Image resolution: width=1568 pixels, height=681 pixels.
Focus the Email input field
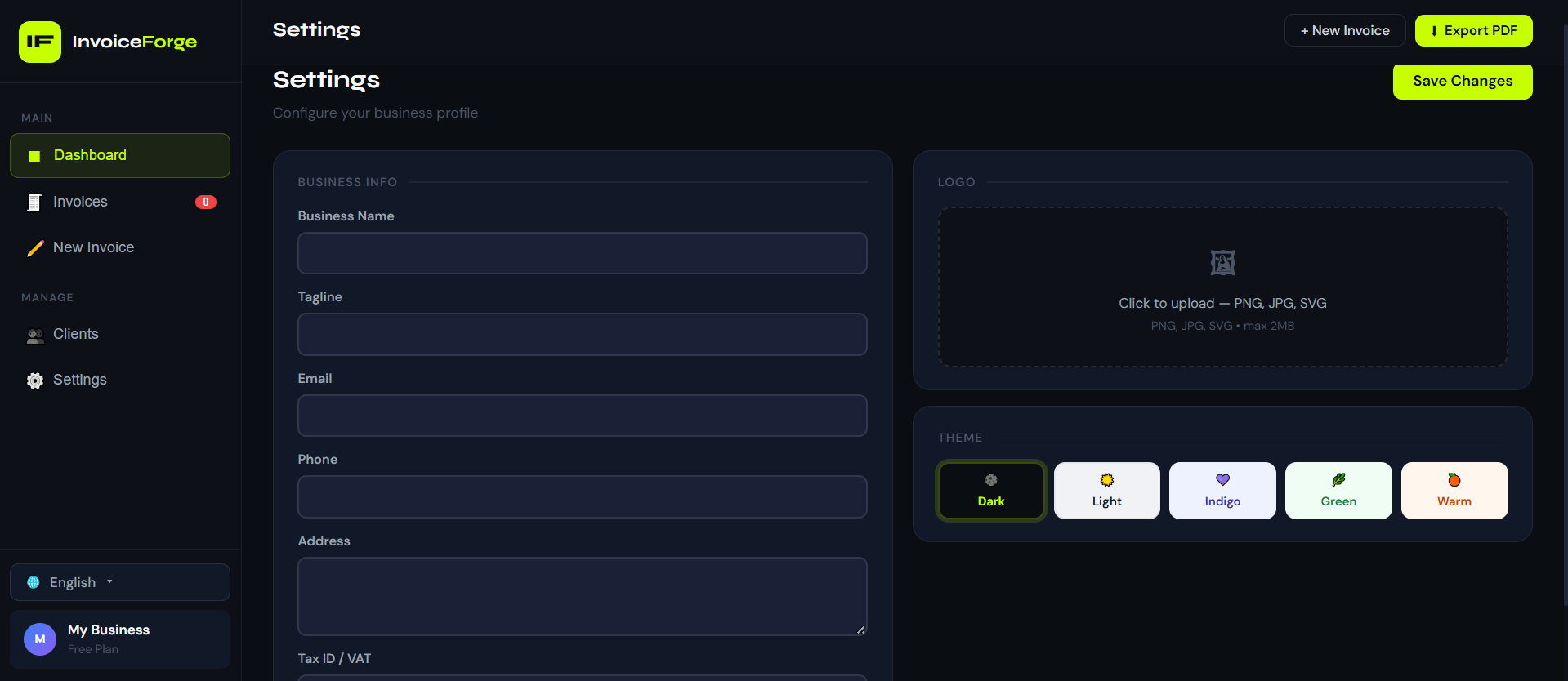(583, 416)
